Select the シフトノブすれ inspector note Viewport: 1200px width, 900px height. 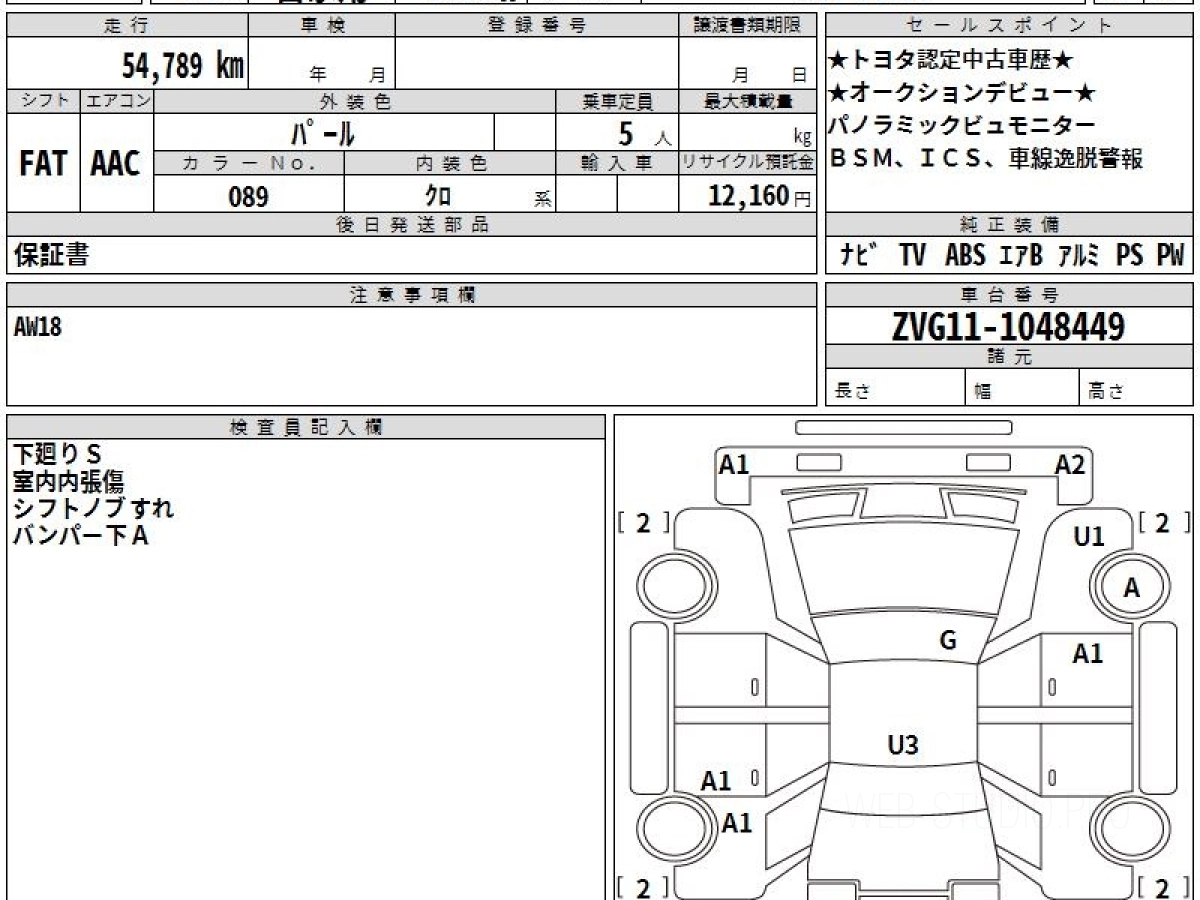point(94,508)
